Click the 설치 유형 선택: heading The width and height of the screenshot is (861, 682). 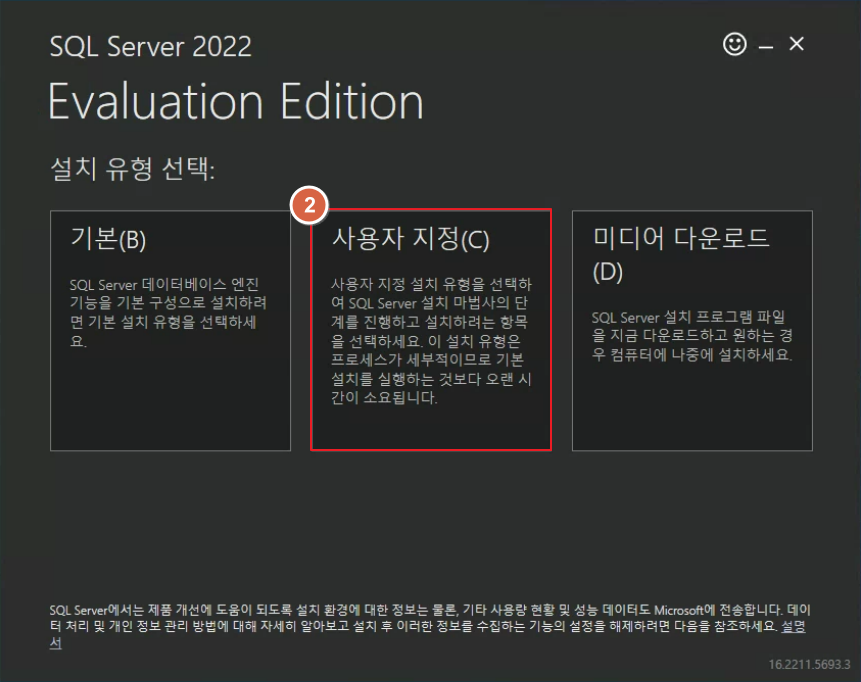coord(132,168)
